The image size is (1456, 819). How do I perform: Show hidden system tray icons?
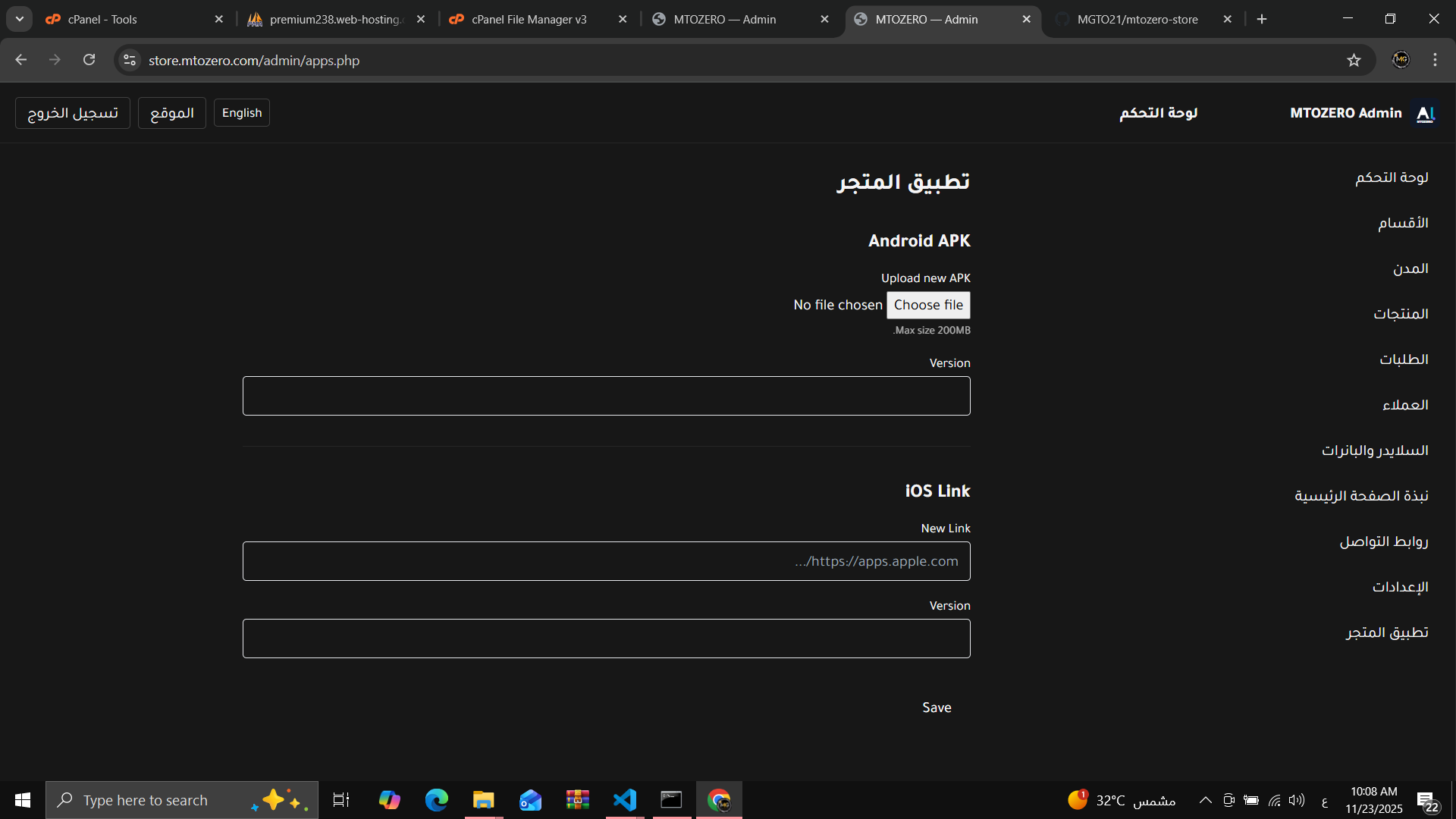click(x=1205, y=800)
